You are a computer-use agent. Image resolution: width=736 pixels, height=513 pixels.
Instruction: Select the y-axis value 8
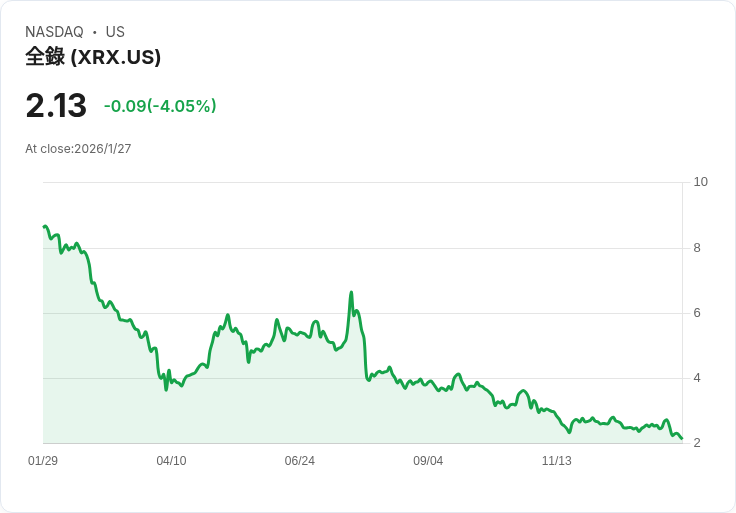(x=698, y=248)
